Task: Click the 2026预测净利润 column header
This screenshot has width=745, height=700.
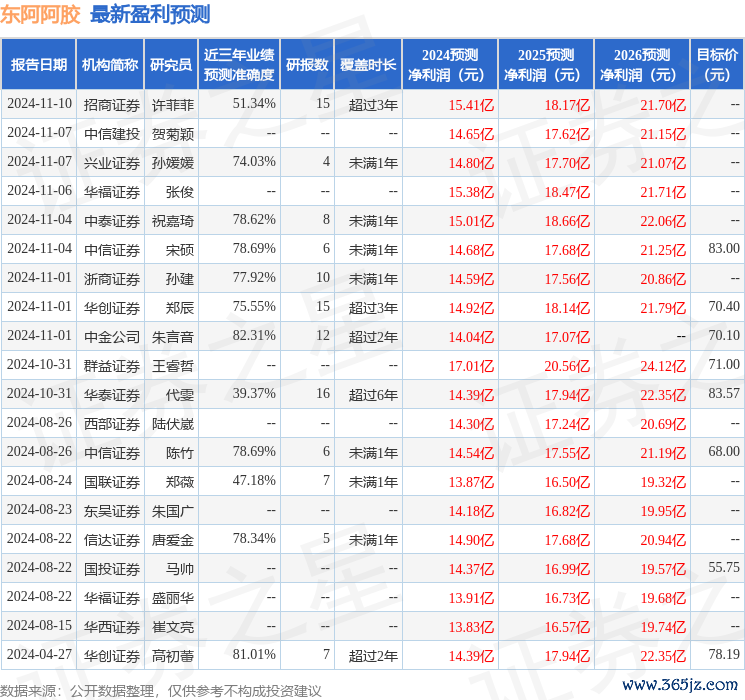Action: (x=642, y=65)
